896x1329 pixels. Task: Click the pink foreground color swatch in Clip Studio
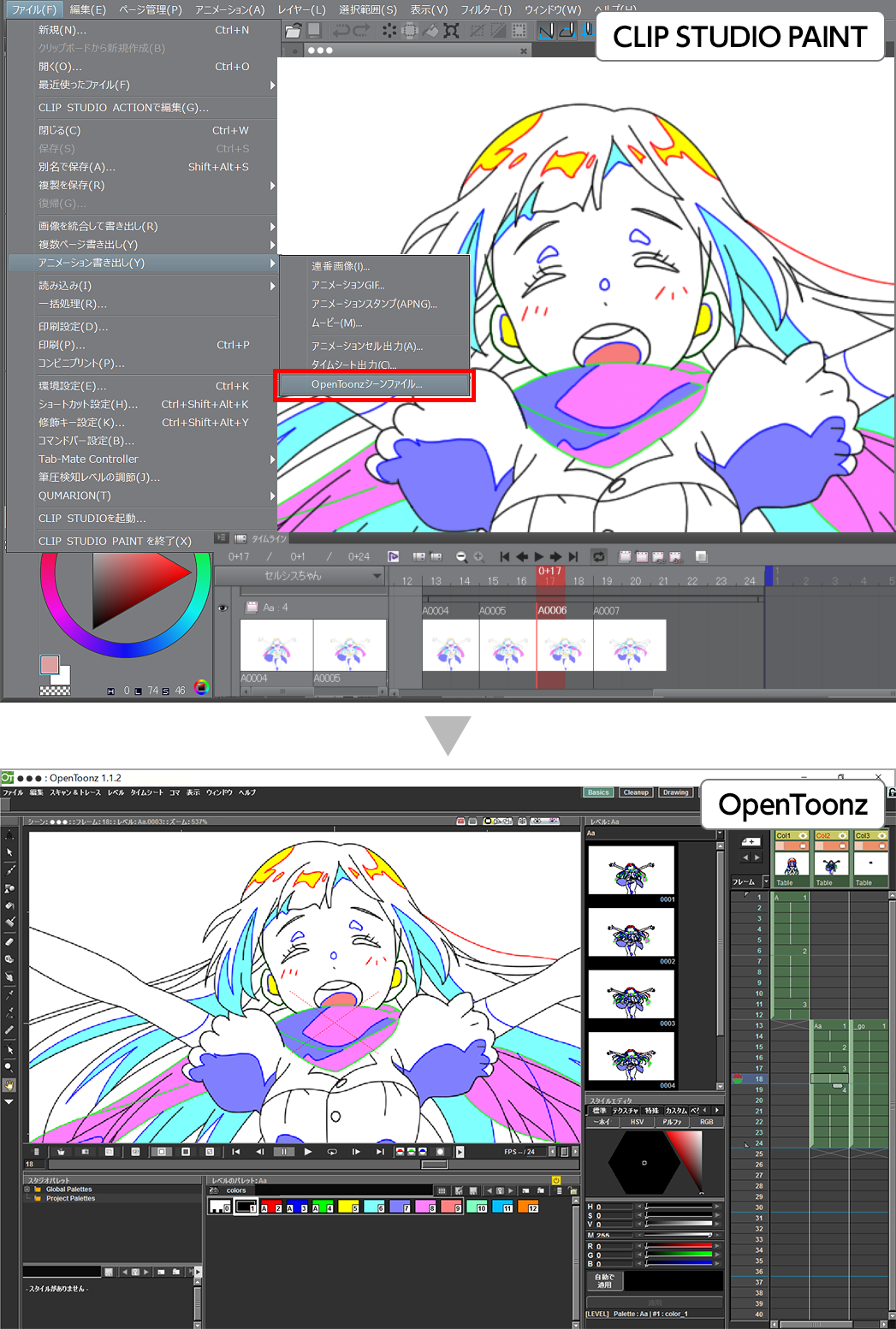pyautogui.click(x=50, y=665)
